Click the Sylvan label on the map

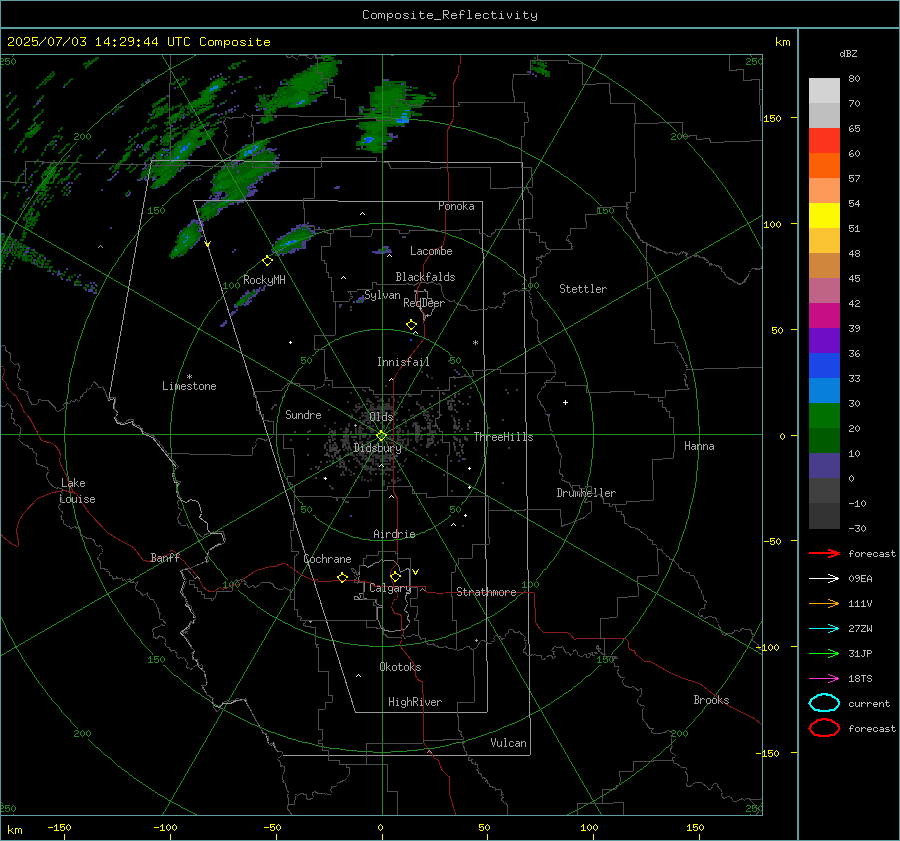click(x=382, y=295)
